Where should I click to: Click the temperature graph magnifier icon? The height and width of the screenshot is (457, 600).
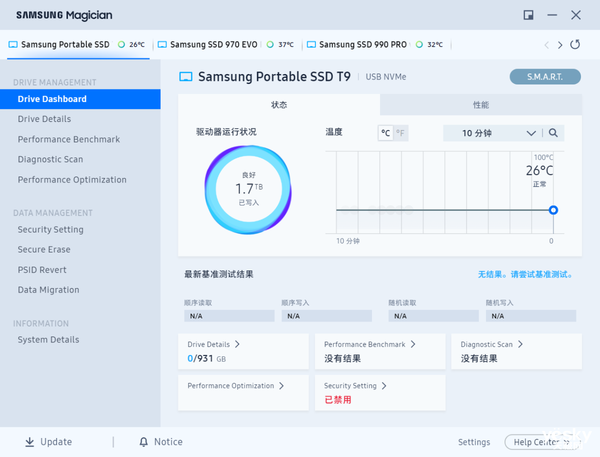[553, 133]
